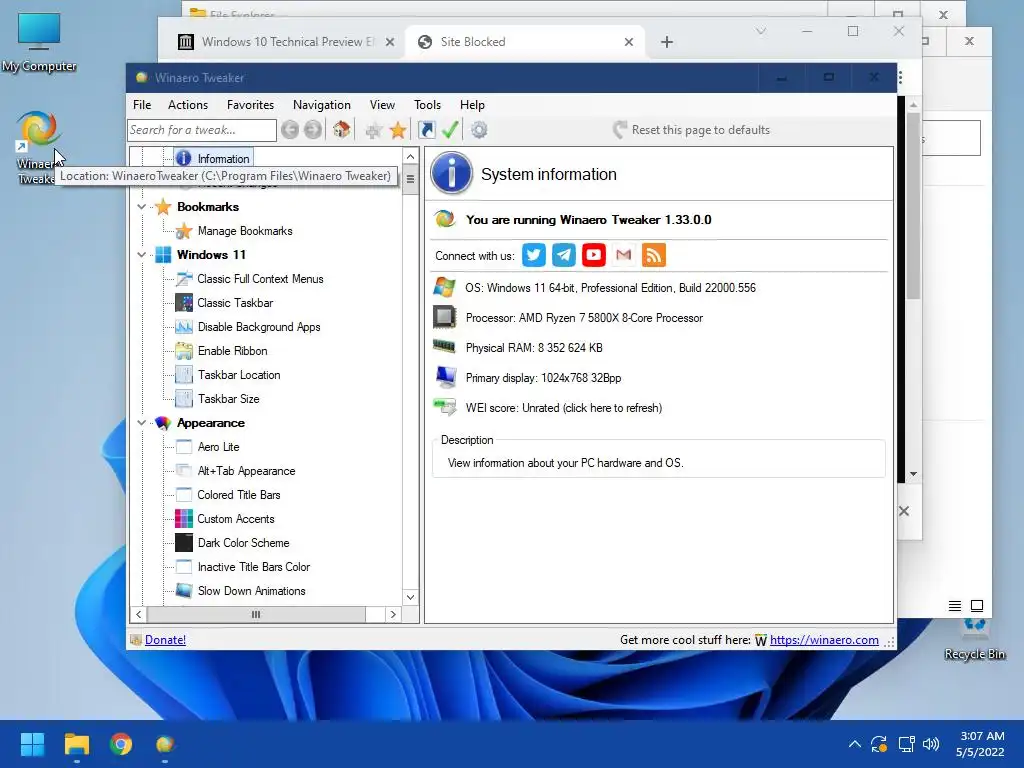This screenshot has height=768, width=1024.
Task: Select Aero Lite in the tree
Action: coord(218,447)
